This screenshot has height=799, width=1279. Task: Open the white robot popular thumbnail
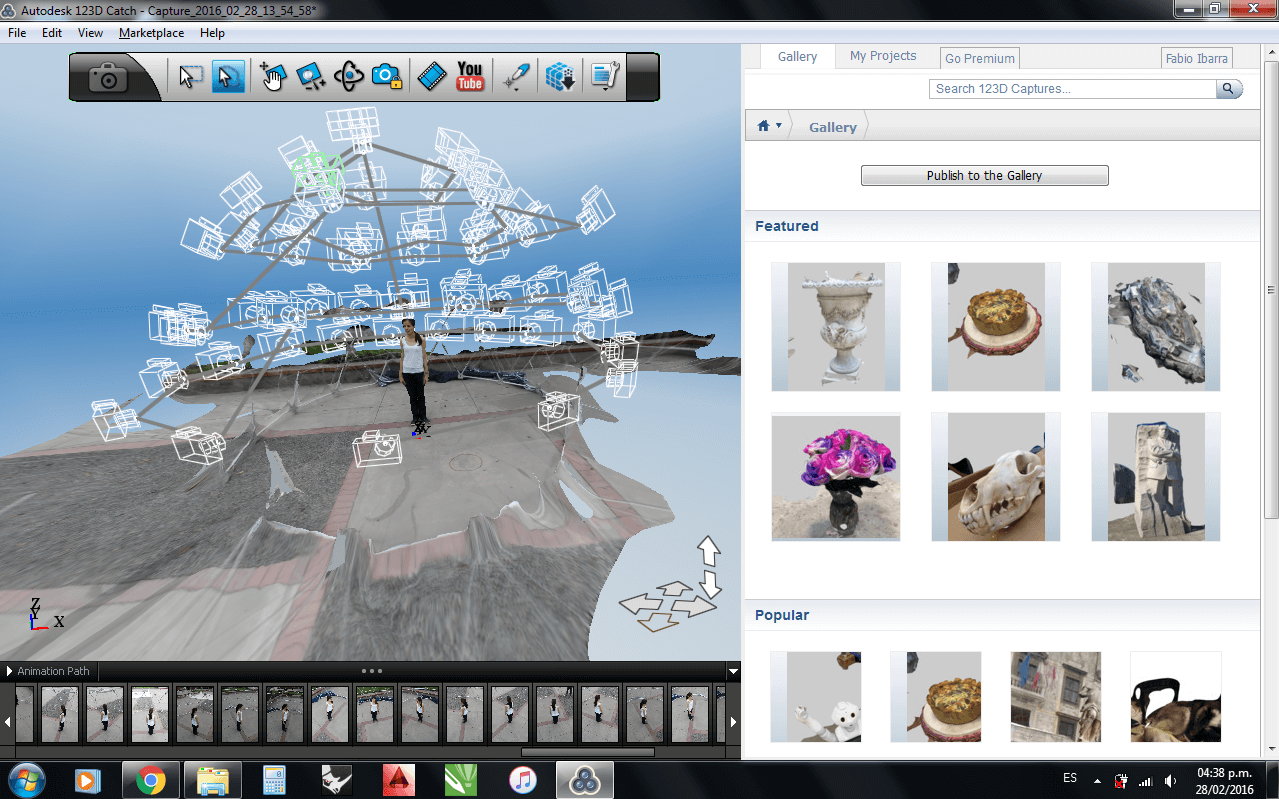[816, 697]
